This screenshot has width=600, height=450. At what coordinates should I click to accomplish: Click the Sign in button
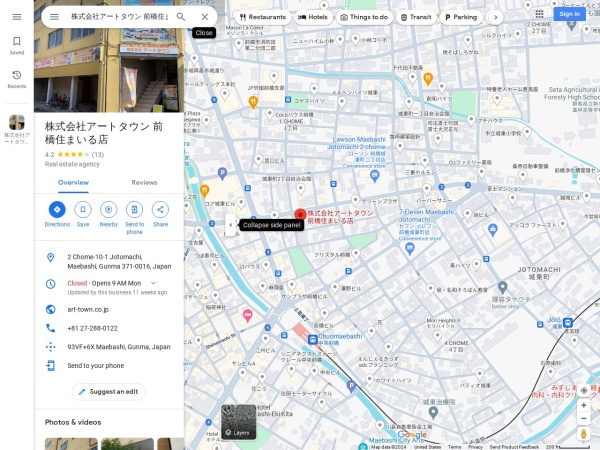(569, 14)
